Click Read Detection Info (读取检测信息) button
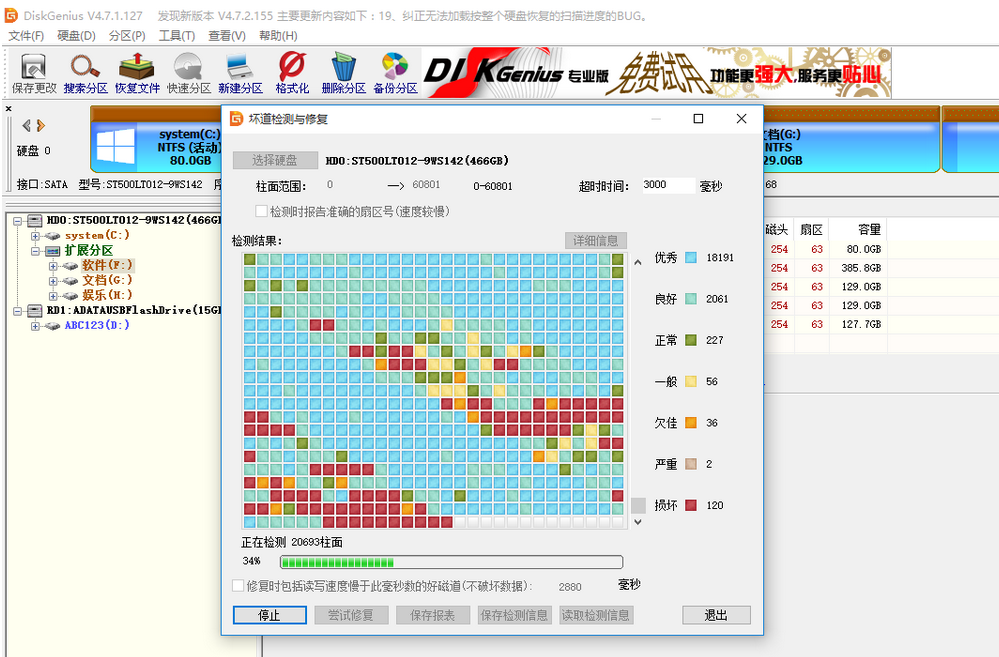Viewport: 999px width, 657px height. (596, 615)
